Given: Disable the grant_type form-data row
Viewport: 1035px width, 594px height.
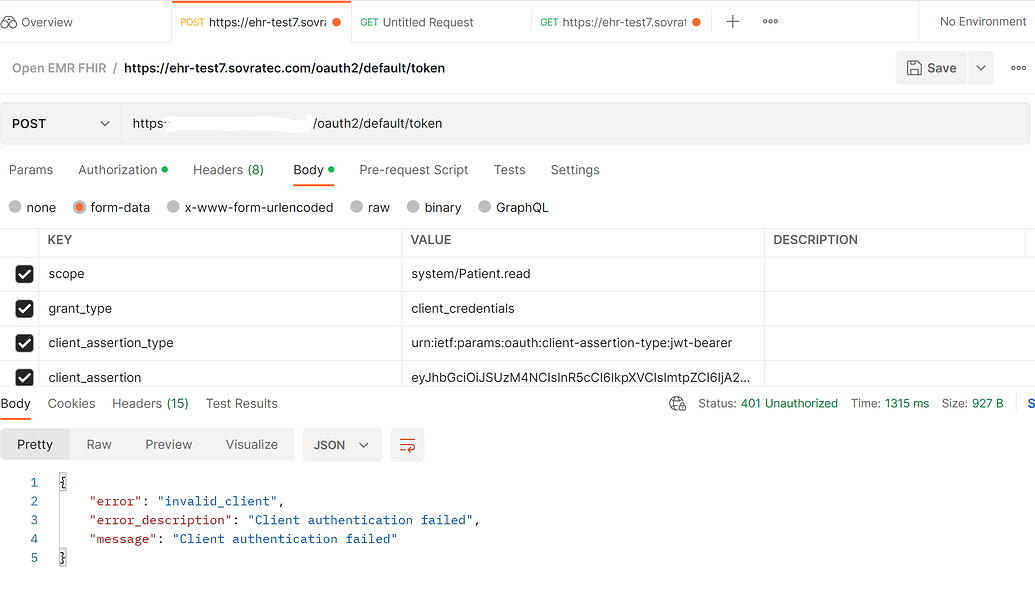Looking at the screenshot, I should (x=24, y=308).
